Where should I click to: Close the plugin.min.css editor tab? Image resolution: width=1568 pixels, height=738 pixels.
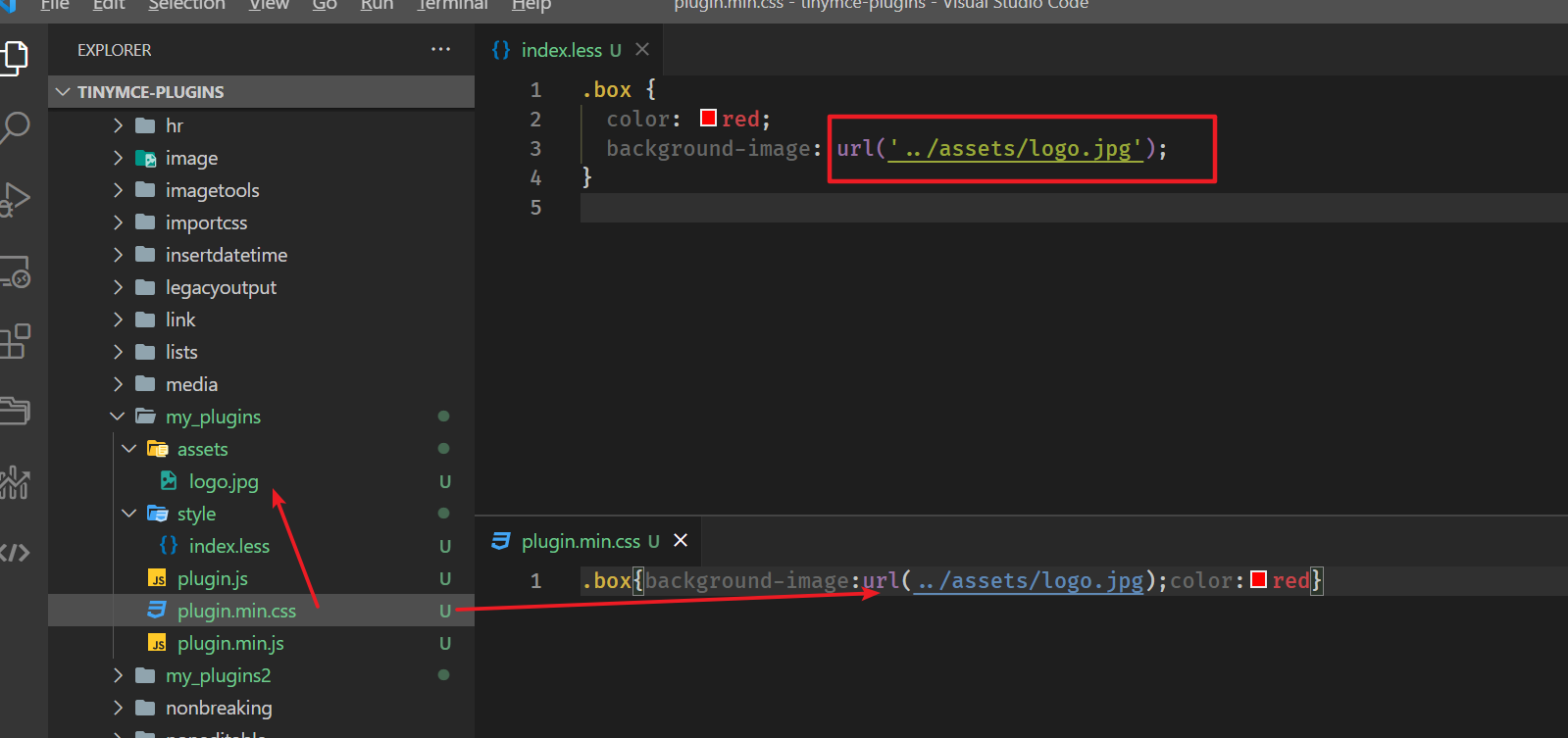click(x=681, y=540)
